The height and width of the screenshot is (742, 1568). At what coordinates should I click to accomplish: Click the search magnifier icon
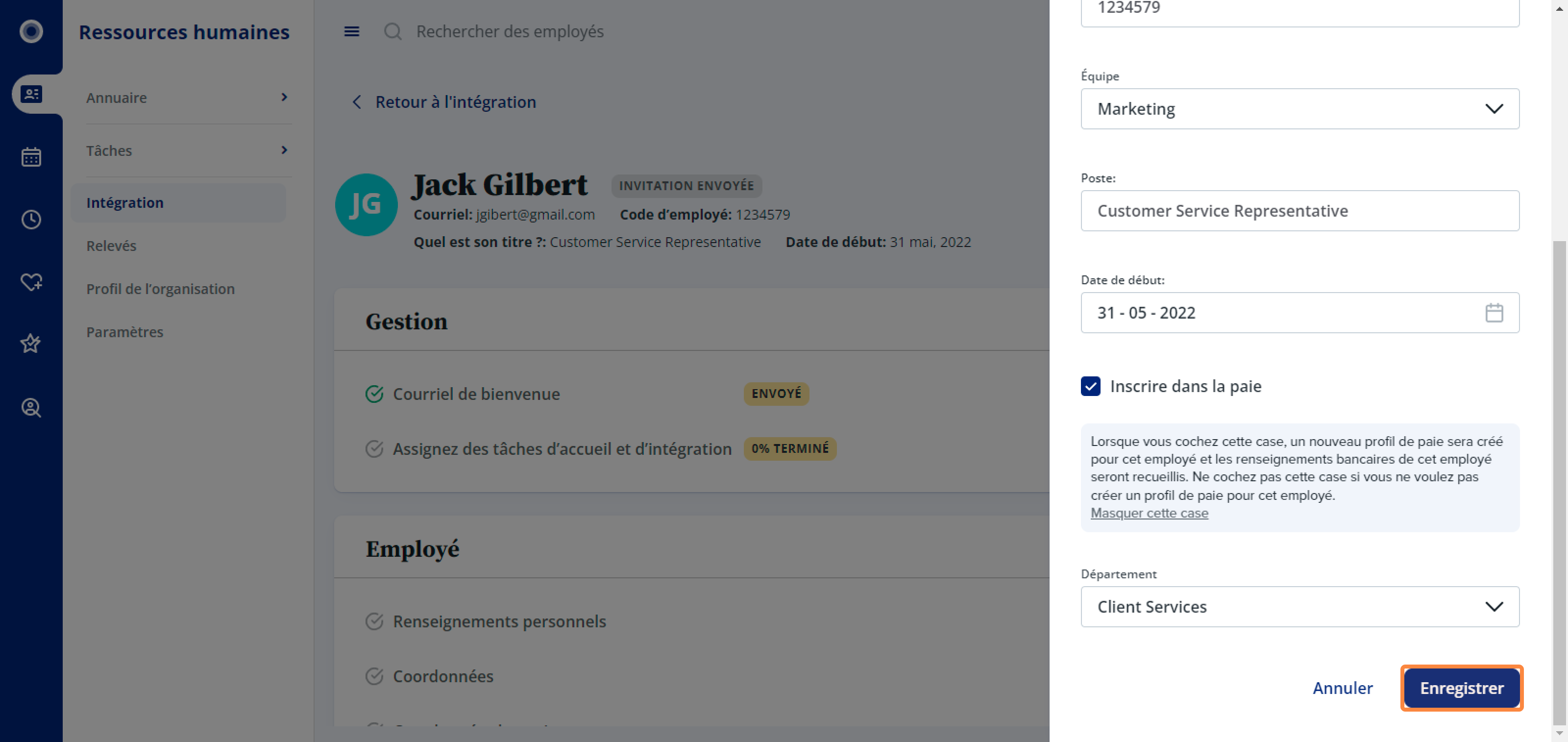(392, 31)
